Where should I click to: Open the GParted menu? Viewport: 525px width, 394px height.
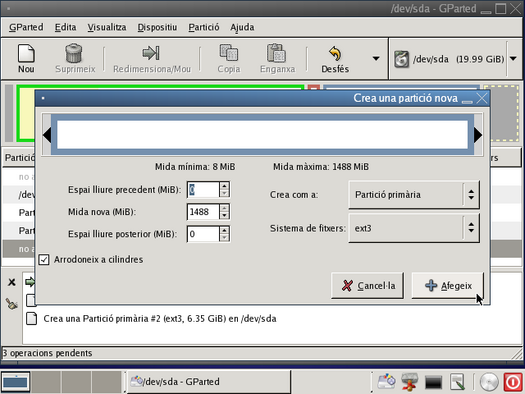click(x=26, y=27)
